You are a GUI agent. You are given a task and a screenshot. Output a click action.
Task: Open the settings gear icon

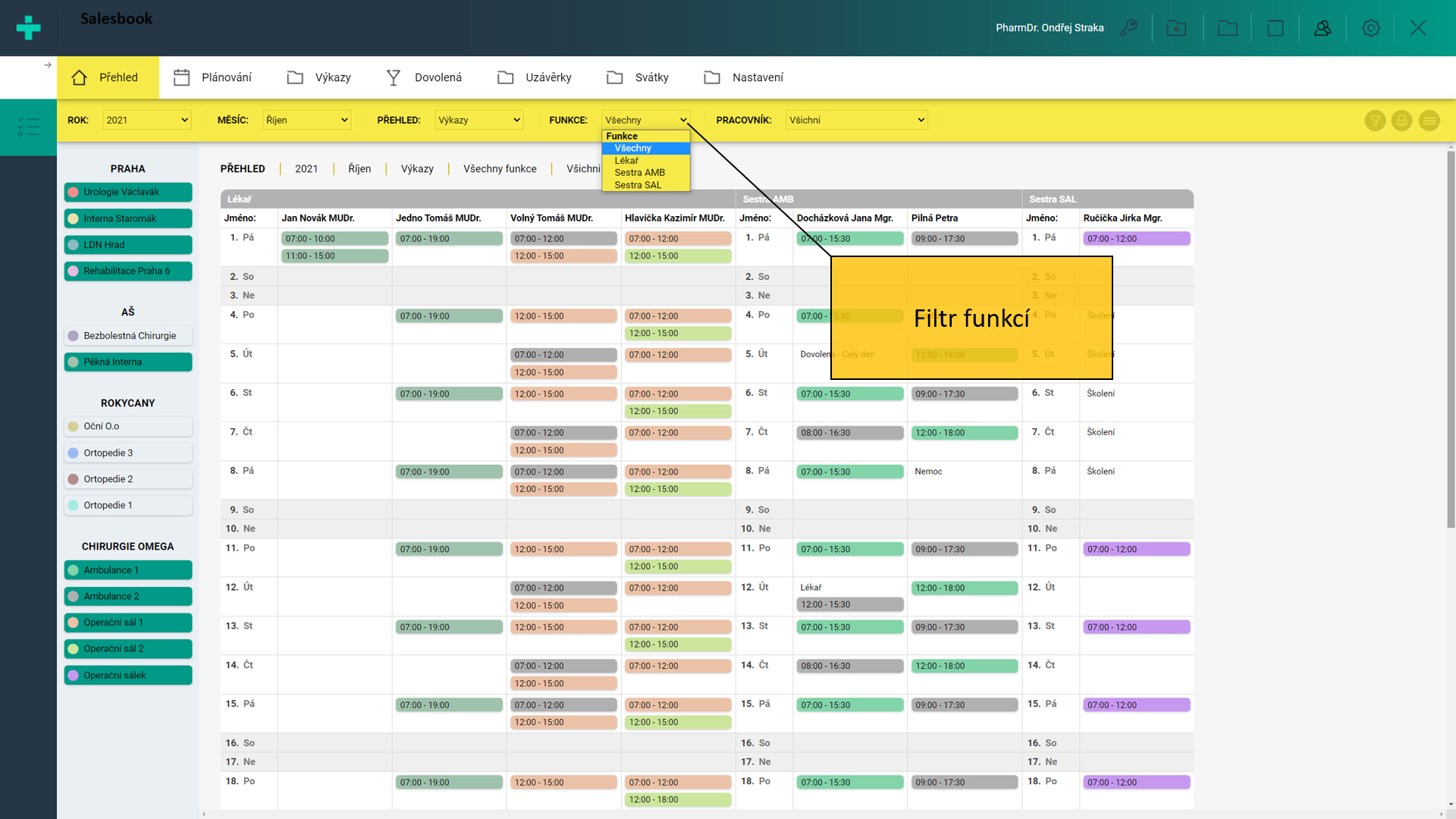tap(1370, 28)
